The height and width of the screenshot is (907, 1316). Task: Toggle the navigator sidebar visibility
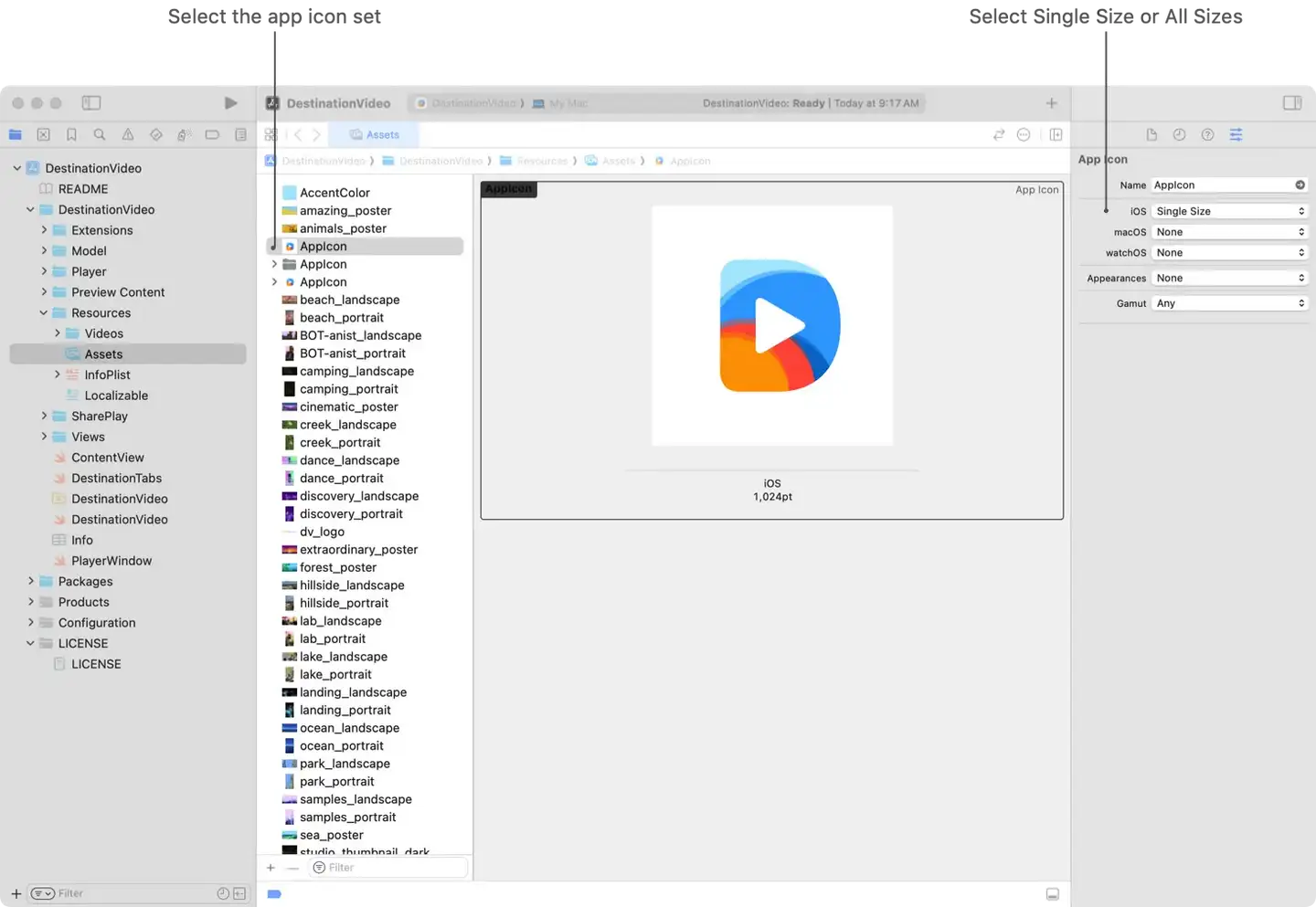pyautogui.click(x=91, y=103)
